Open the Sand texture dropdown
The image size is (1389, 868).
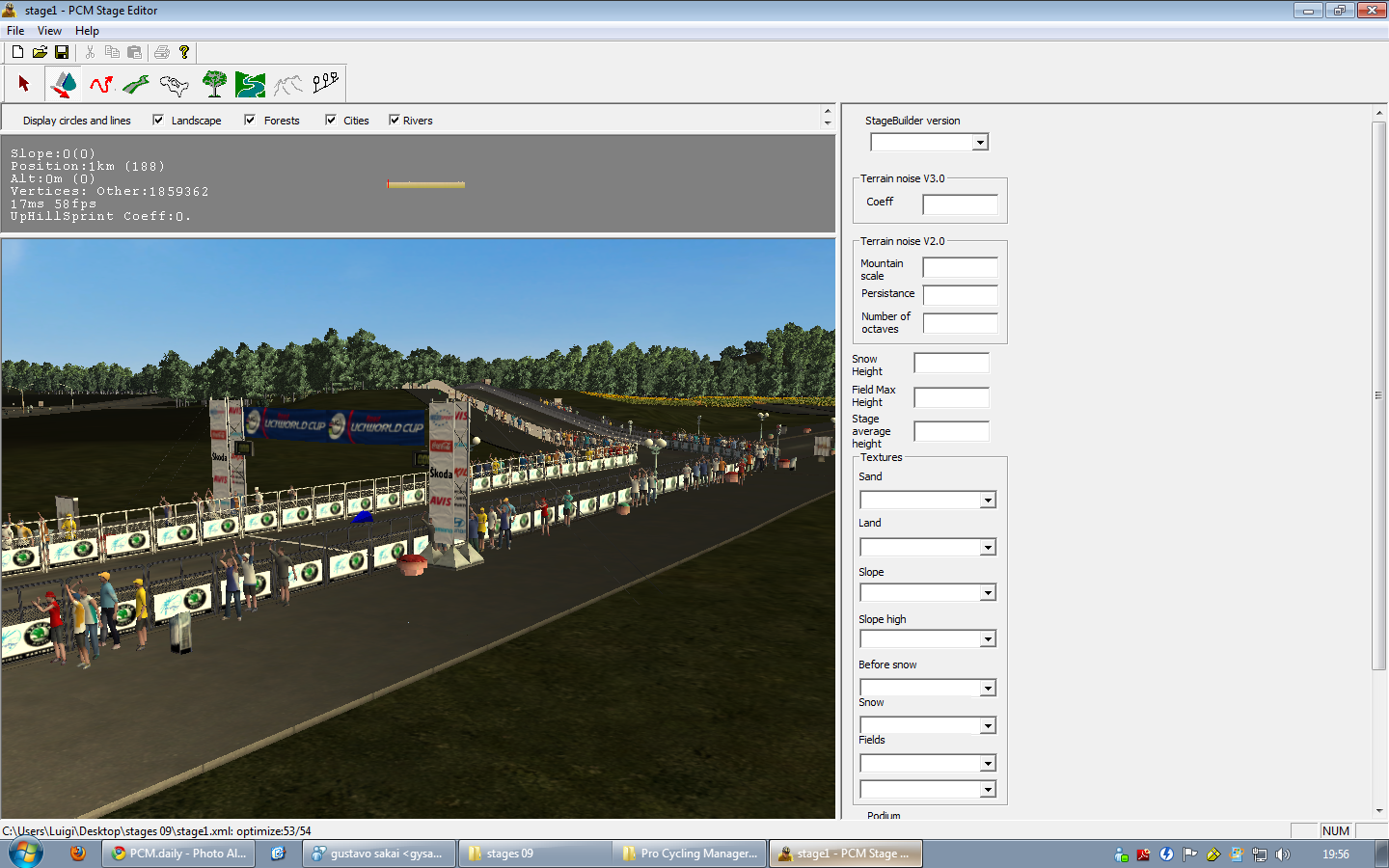tap(988, 501)
